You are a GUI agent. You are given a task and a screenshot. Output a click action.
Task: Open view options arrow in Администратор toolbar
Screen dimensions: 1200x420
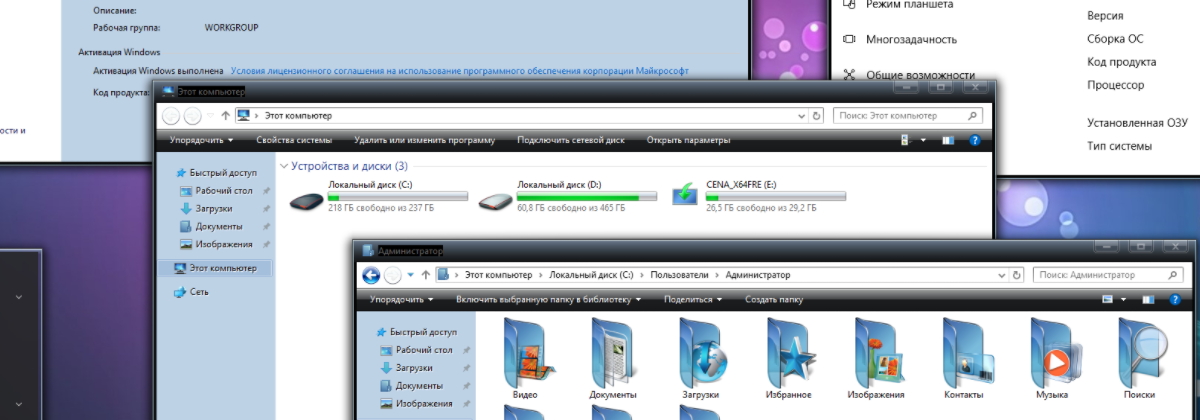coord(1123,299)
